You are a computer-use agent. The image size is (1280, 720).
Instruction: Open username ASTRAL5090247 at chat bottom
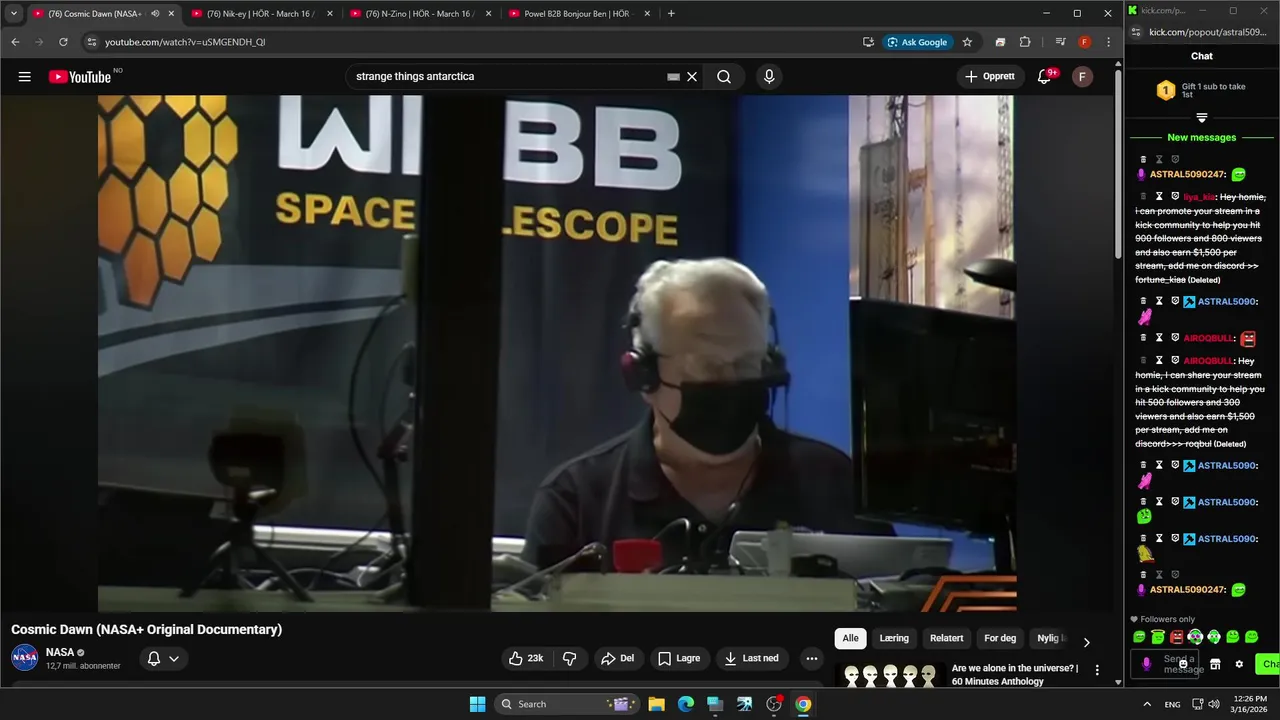[1188, 590]
